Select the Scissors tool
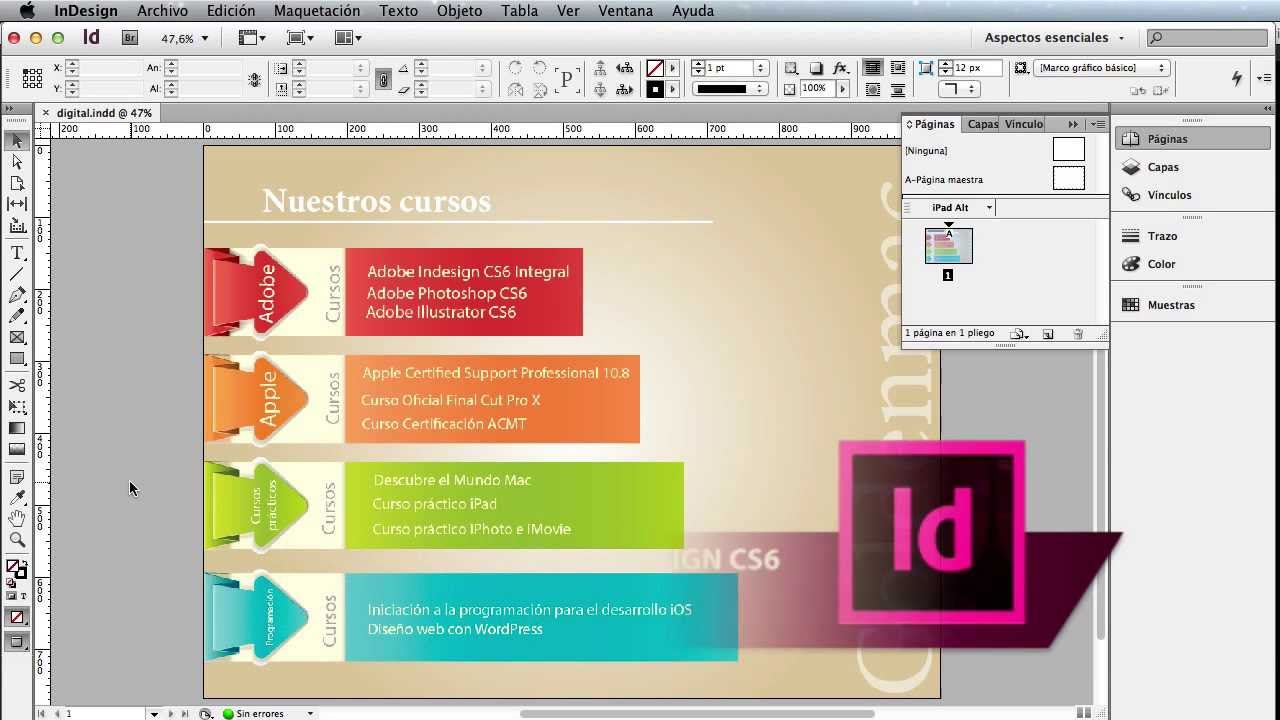Viewport: 1280px width, 720px height. (17, 385)
